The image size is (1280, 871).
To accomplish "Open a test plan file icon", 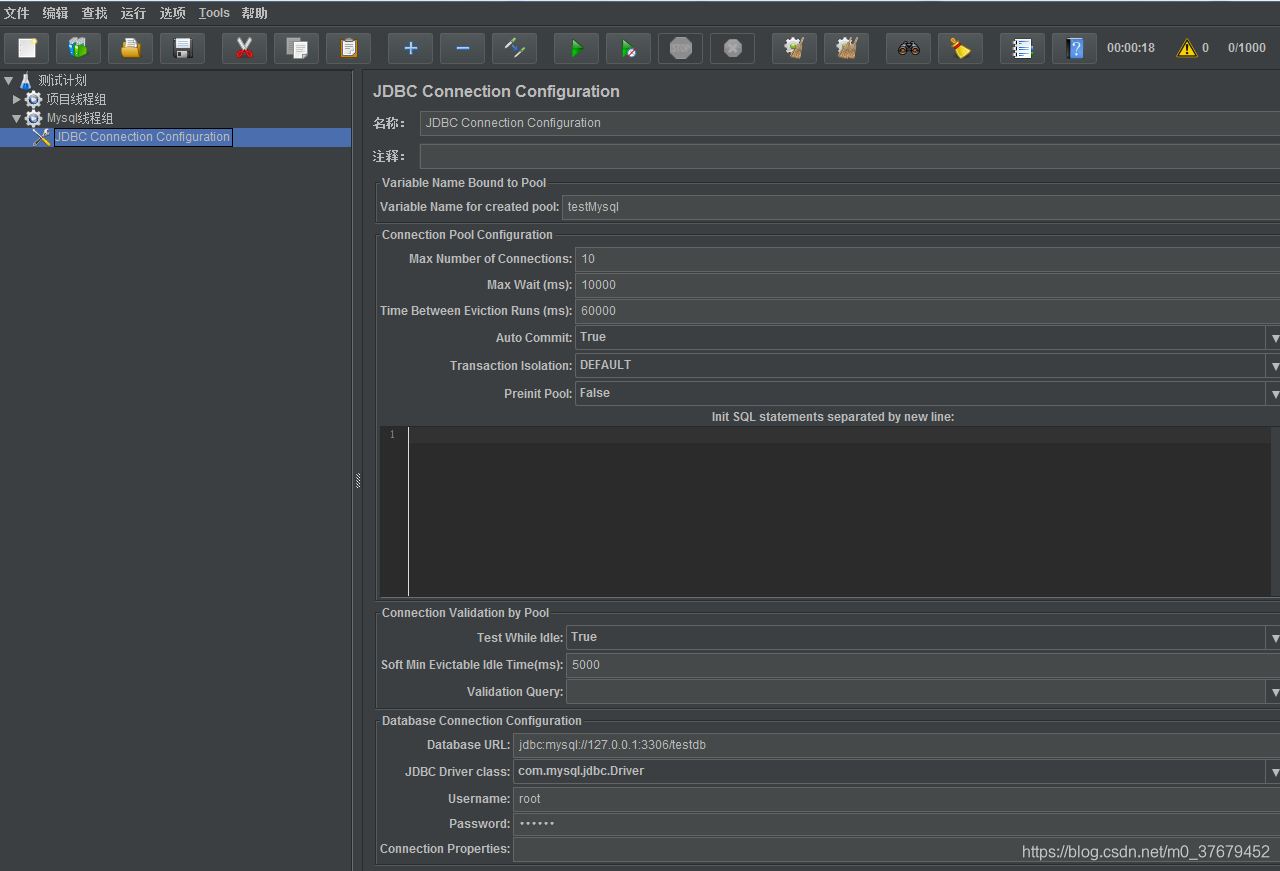I will pyautogui.click(x=130, y=48).
